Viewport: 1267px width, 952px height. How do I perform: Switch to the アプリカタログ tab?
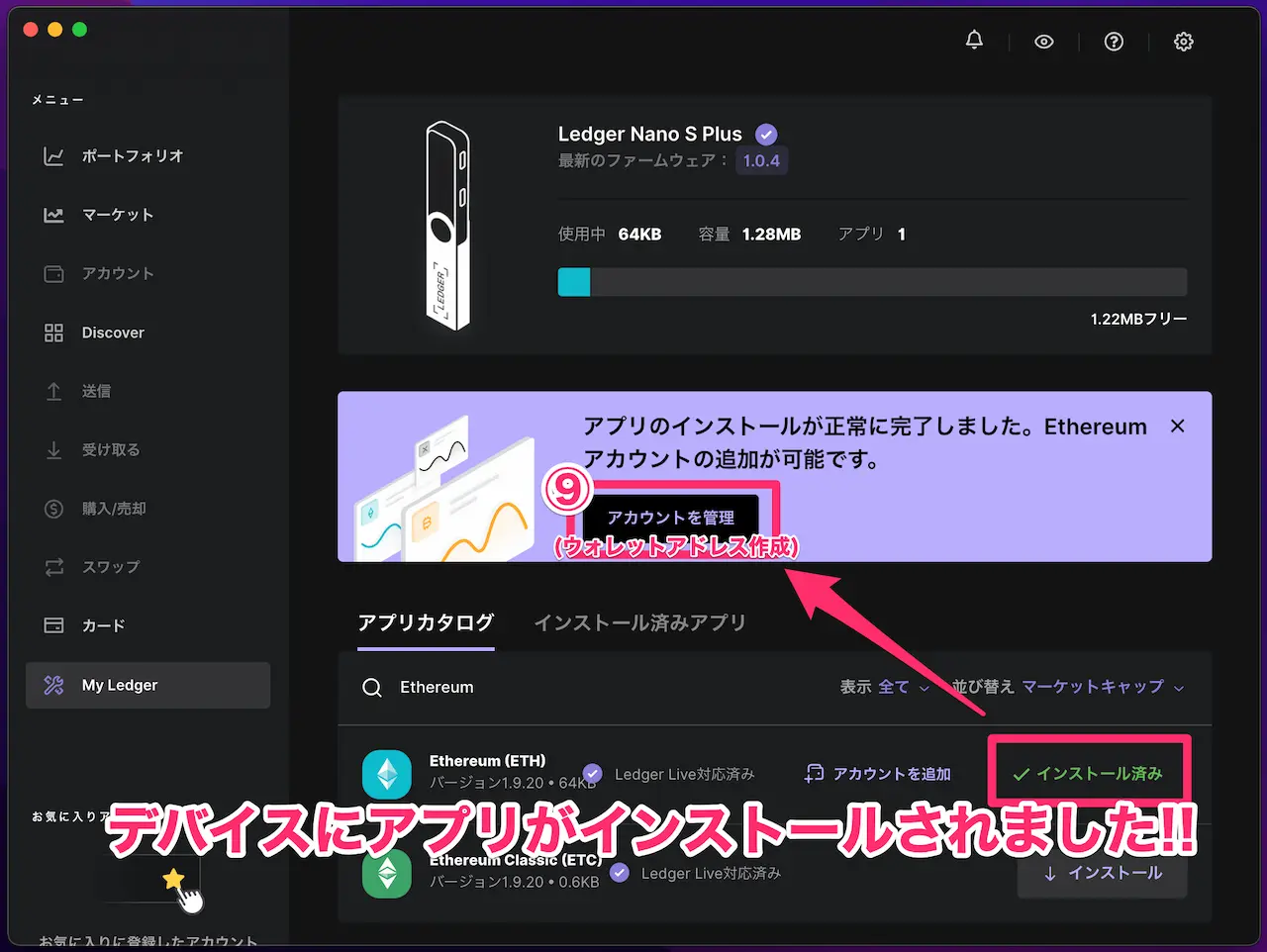pos(426,623)
